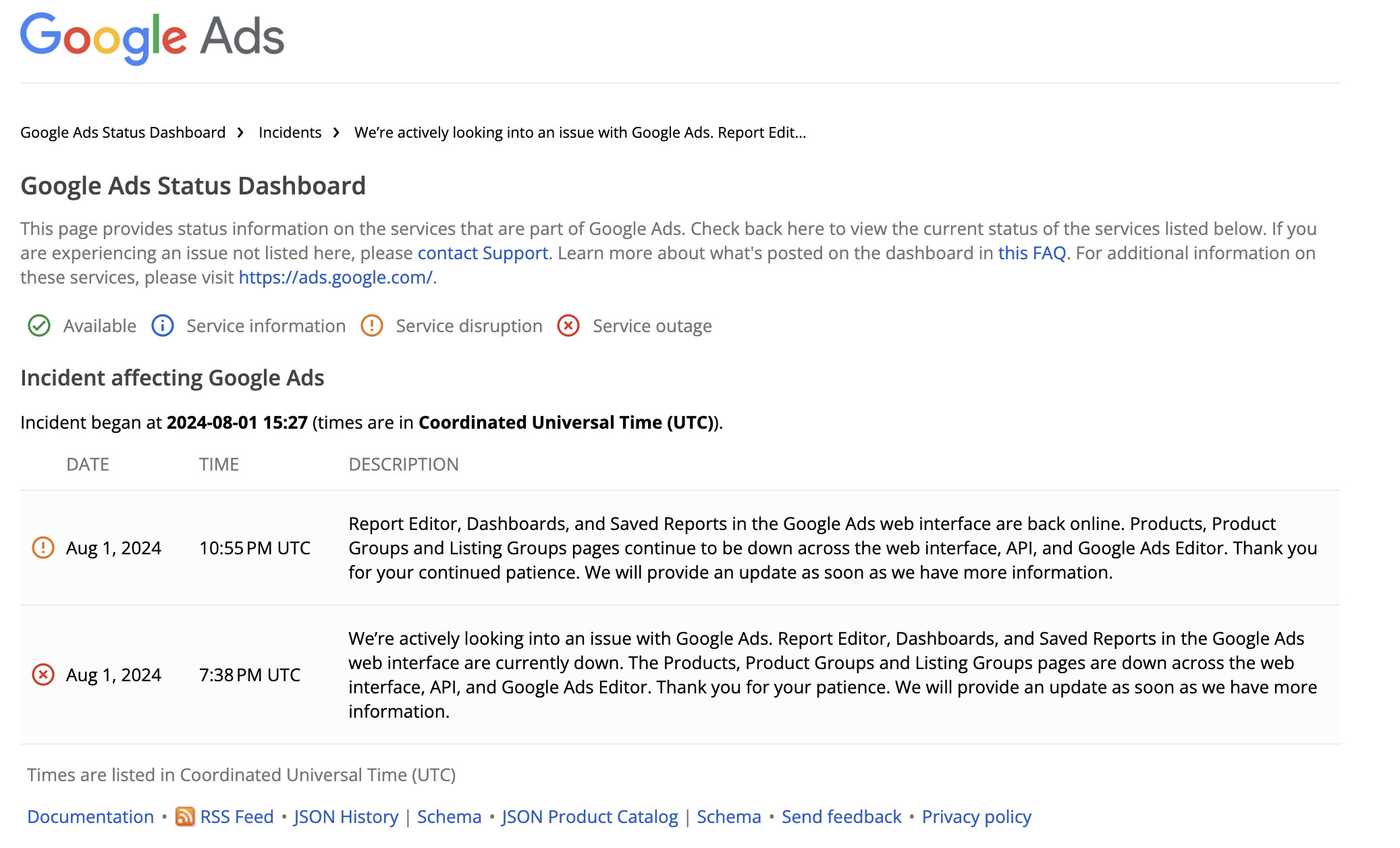Navigate to Google Ads Status Dashboard breadcrumb
1400x848 pixels.
point(123,132)
